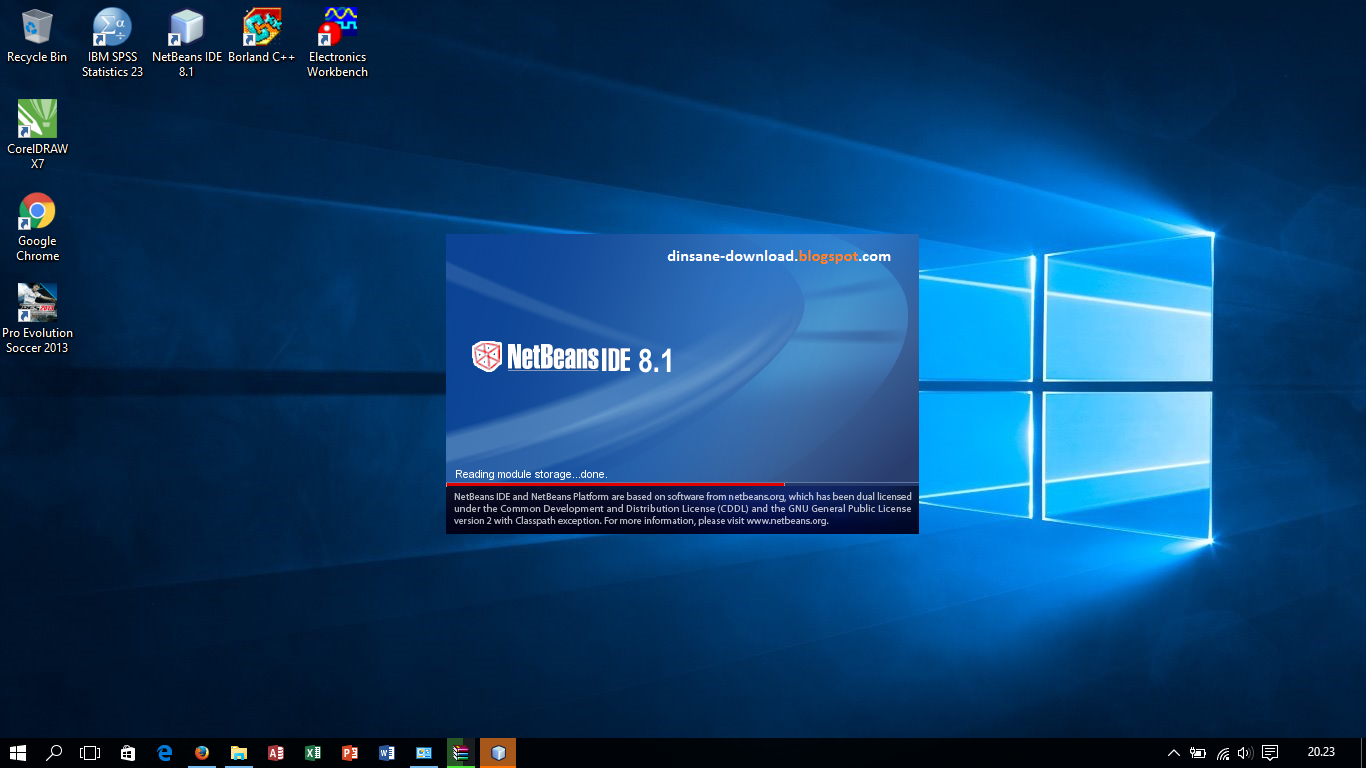Viewport: 1366px width, 768px height.
Task: Show hidden system tray icons
Action: [x=1174, y=753]
